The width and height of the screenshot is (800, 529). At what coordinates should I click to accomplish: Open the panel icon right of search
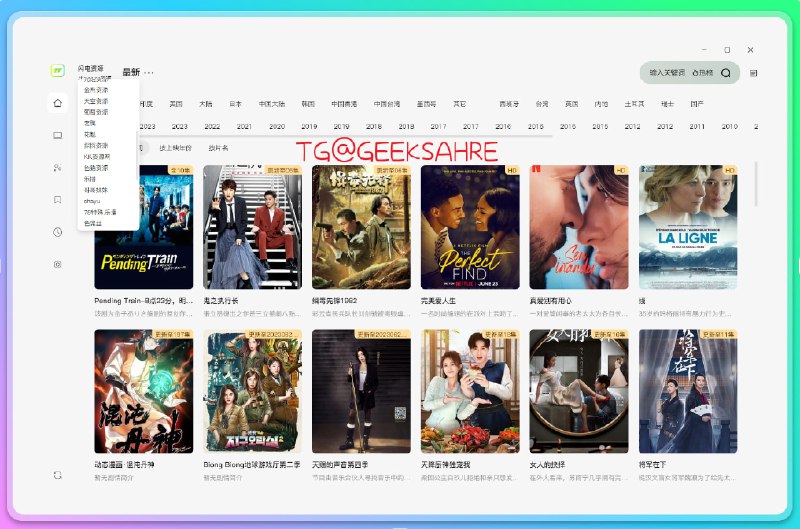pos(753,73)
